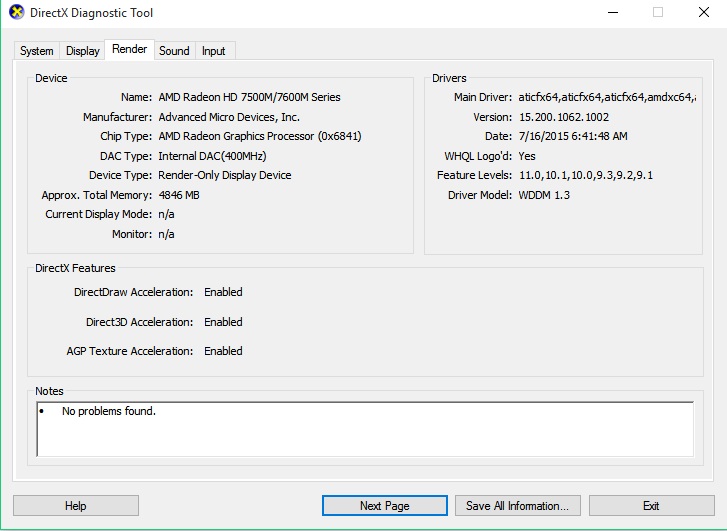This screenshot has width=727, height=531.
Task: Click the 'Chip Type:' label
Action: pyautogui.click(x=126, y=136)
